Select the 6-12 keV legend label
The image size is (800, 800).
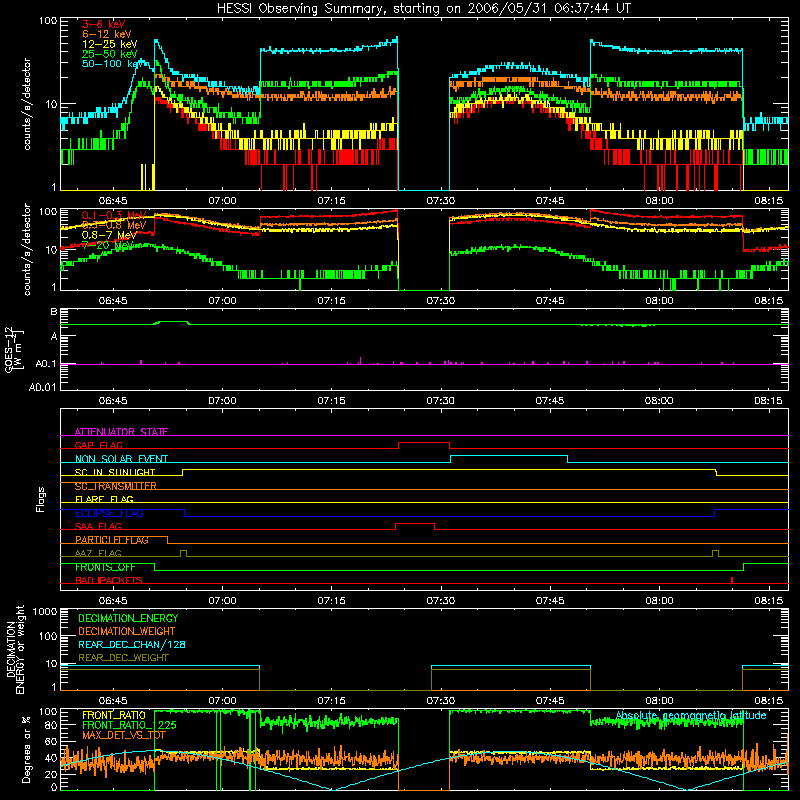coord(107,34)
